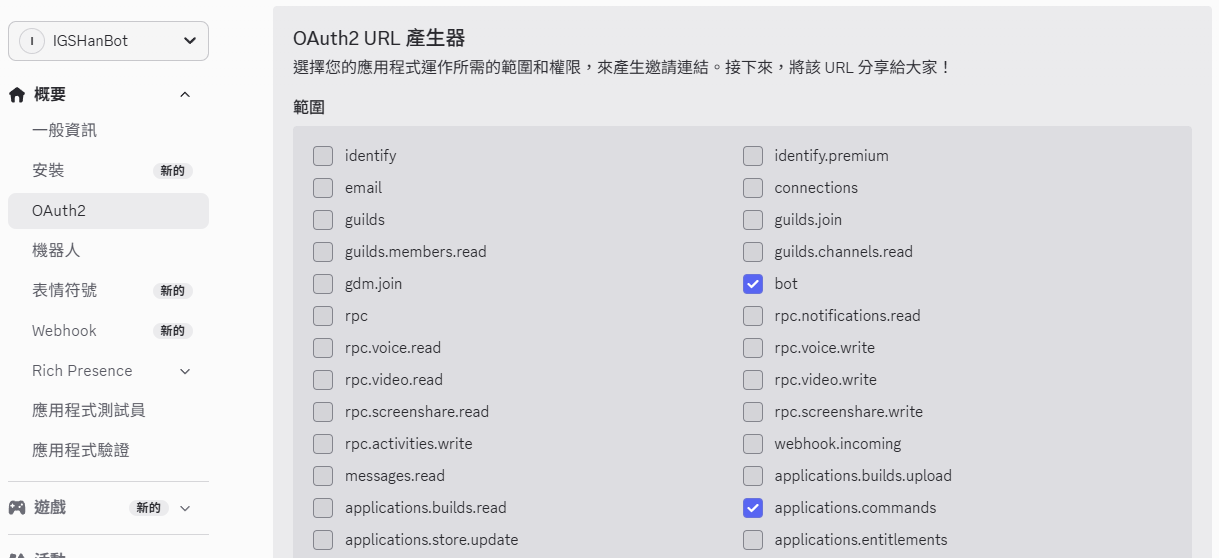Click the IGSHanBot app avatar icon
The image size is (1219, 558).
point(32,41)
